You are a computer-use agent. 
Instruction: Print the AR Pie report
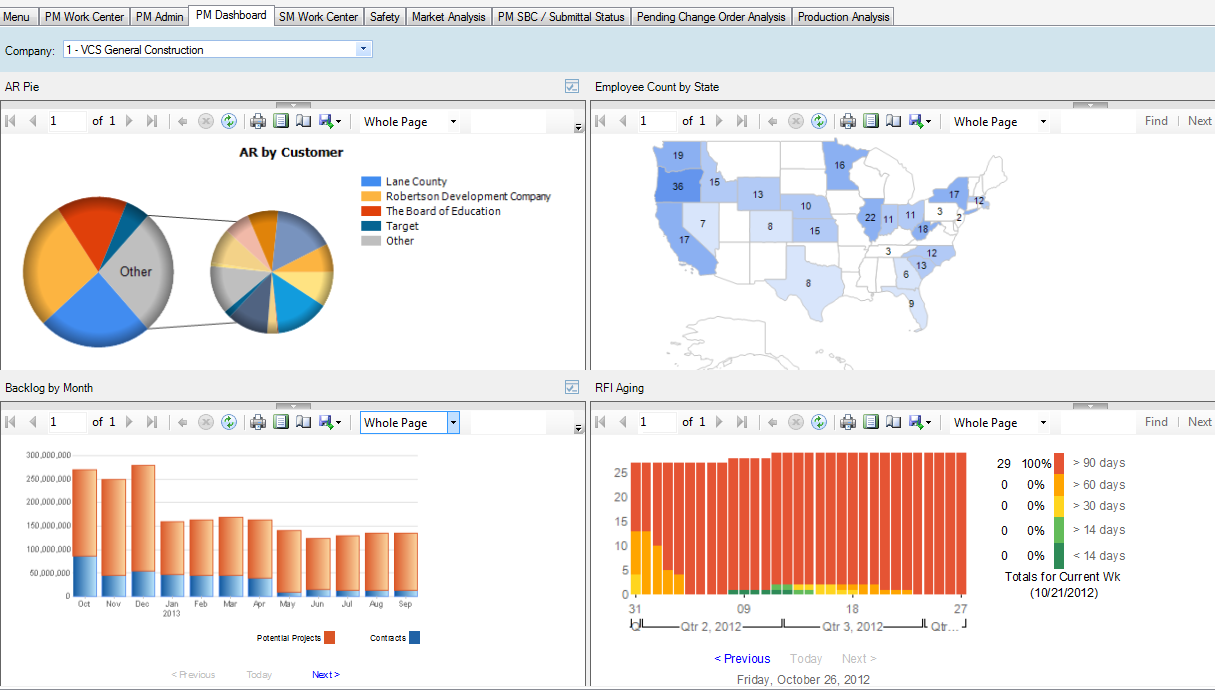pos(258,121)
